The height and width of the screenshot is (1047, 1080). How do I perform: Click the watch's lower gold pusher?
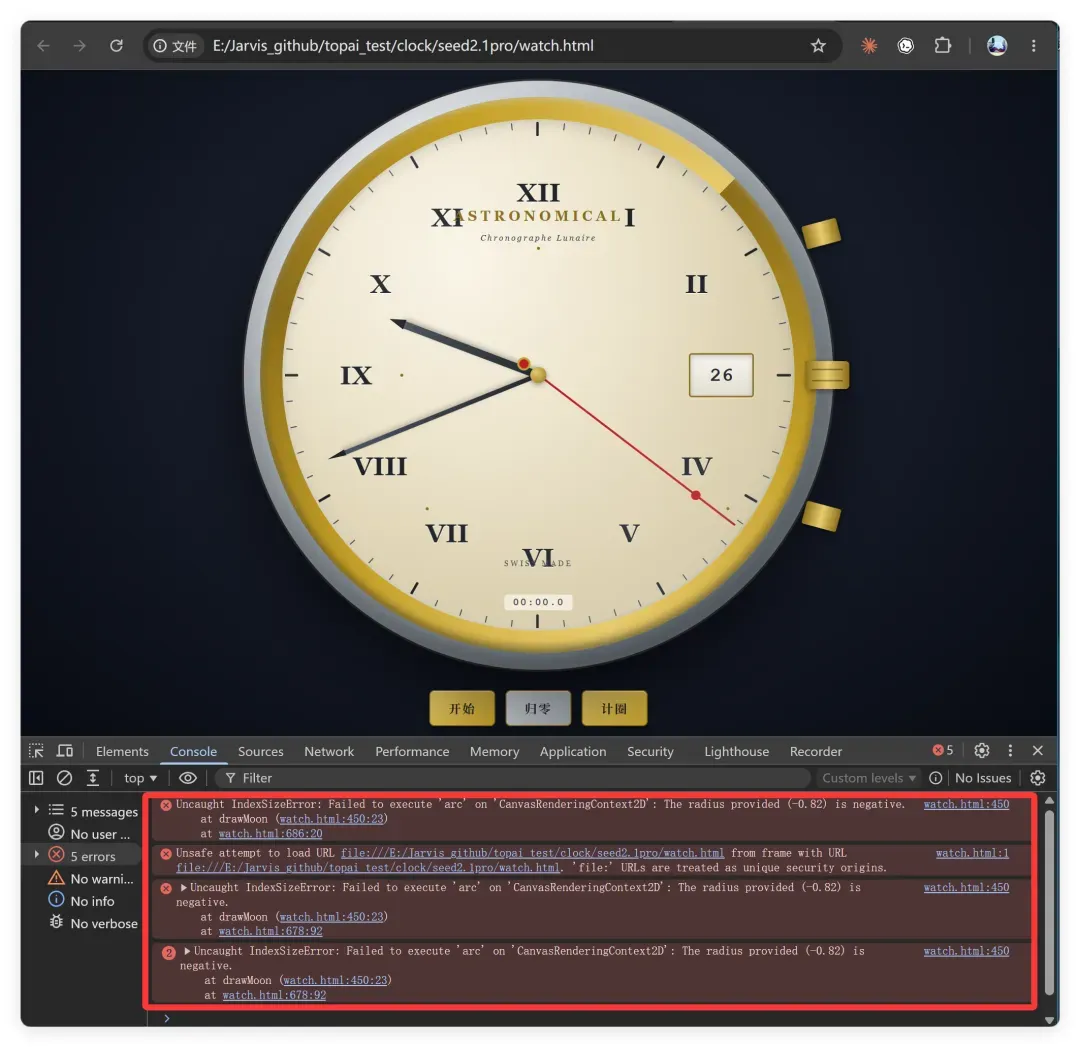coord(821,516)
